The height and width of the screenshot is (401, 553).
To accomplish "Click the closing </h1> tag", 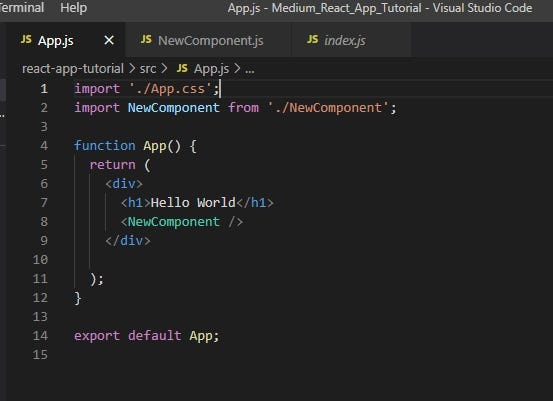I will [x=255, y=202].
